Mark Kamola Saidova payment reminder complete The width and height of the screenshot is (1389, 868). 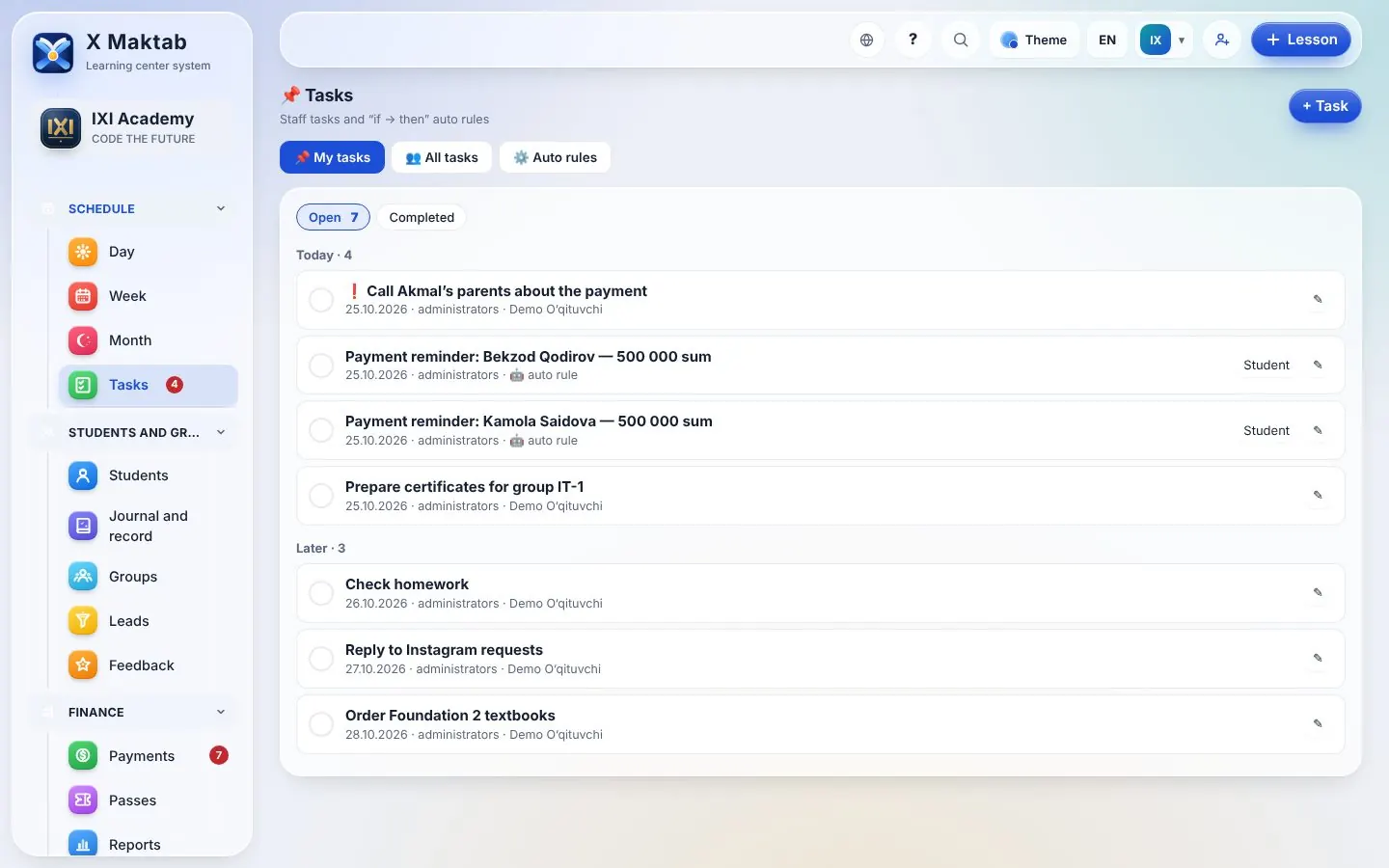pos(321,431)
